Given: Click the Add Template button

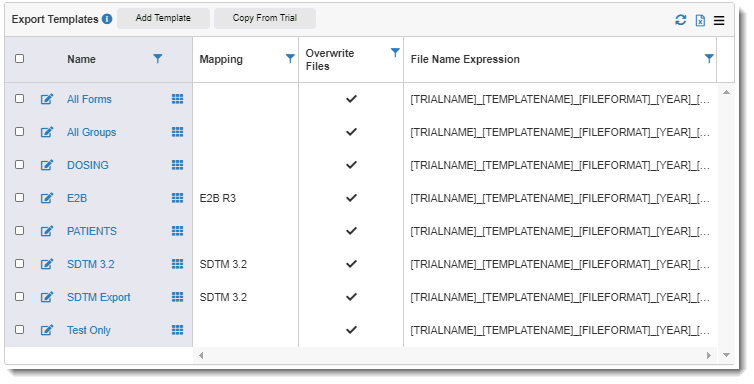Looking at the screenshot, I should click(x=163, y=18).
